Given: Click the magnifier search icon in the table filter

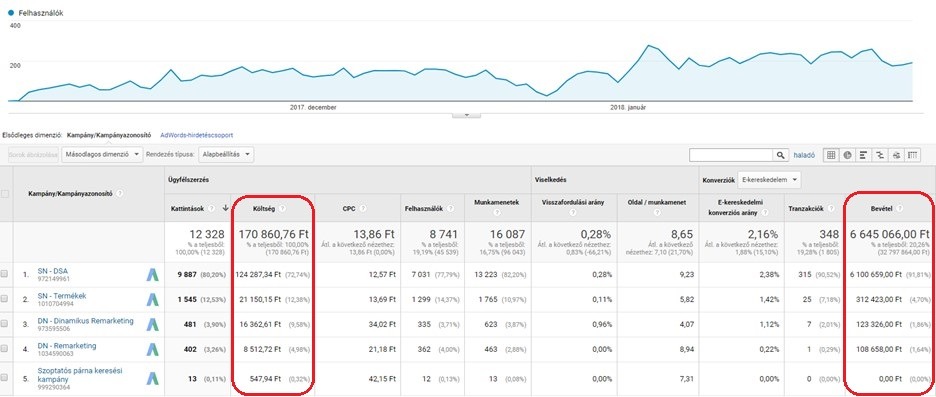Looking at the screenshot, I should pos(781,155).
